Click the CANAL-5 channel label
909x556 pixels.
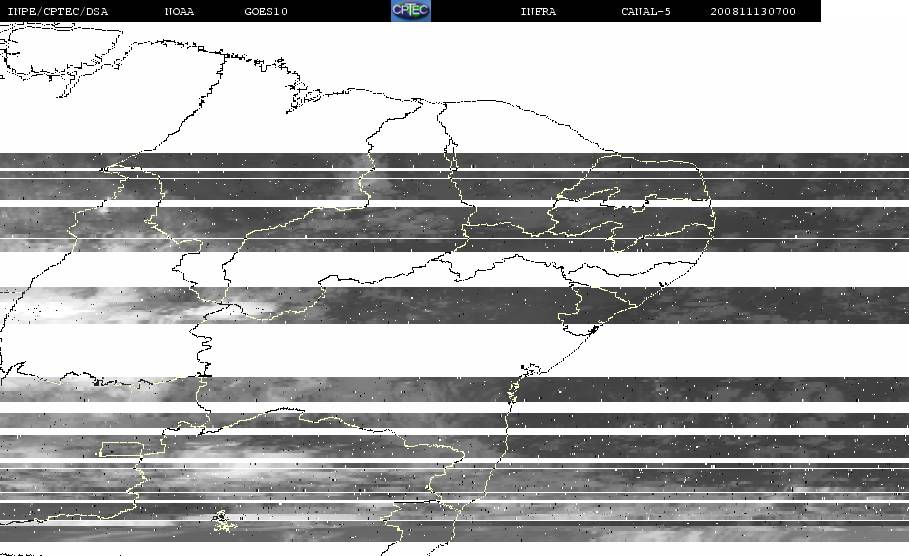(x=646, y=11)
